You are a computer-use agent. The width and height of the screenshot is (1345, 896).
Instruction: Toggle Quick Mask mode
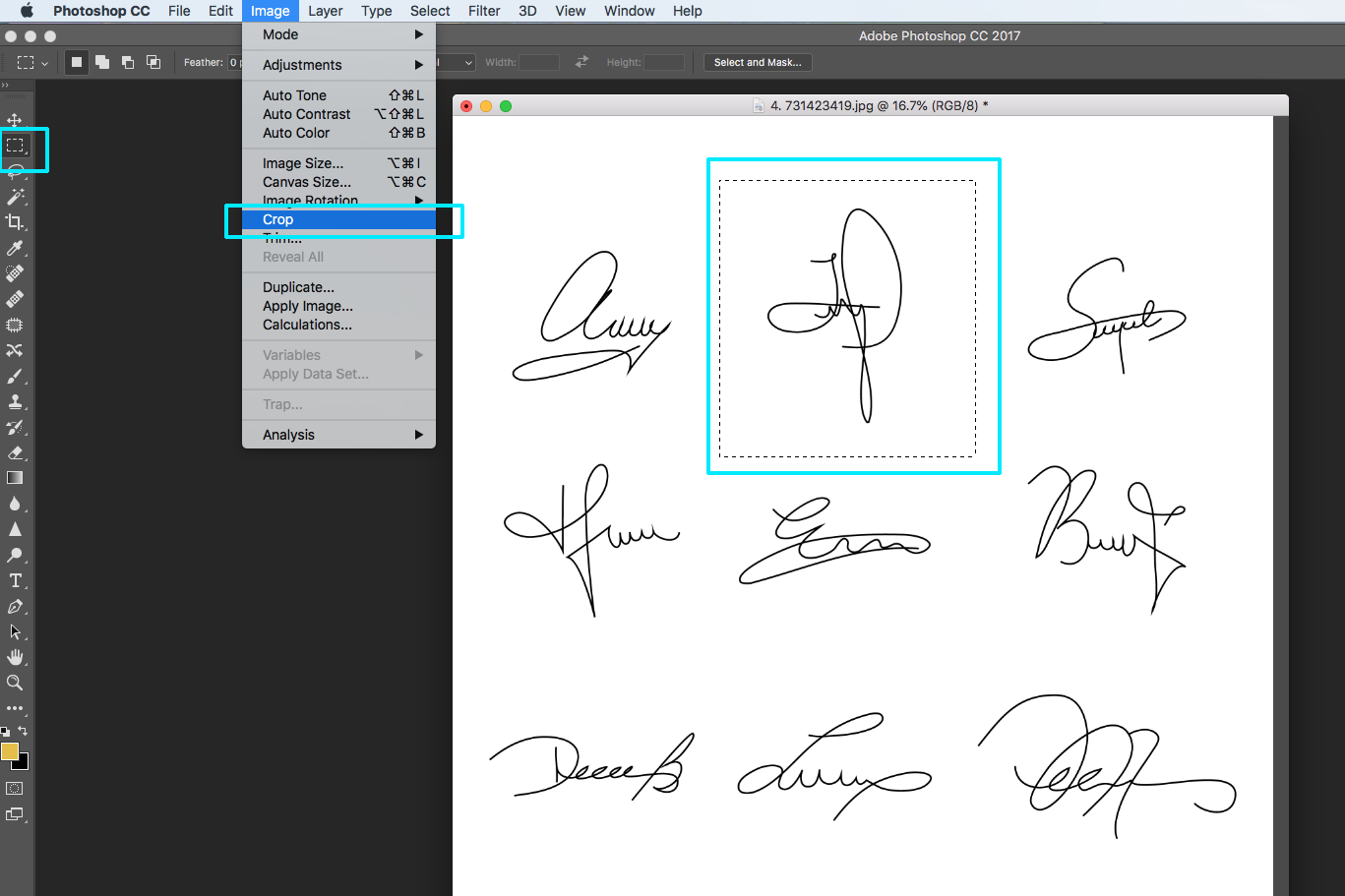pos(14,788)
